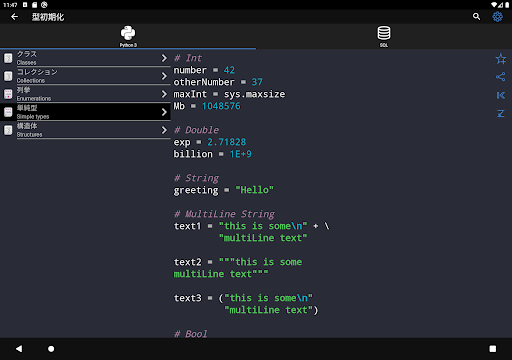This screenshot has height=360, width=512.
Task: Open settings via the gear icon
Action: pyautogui.click(x=497, y=17)
